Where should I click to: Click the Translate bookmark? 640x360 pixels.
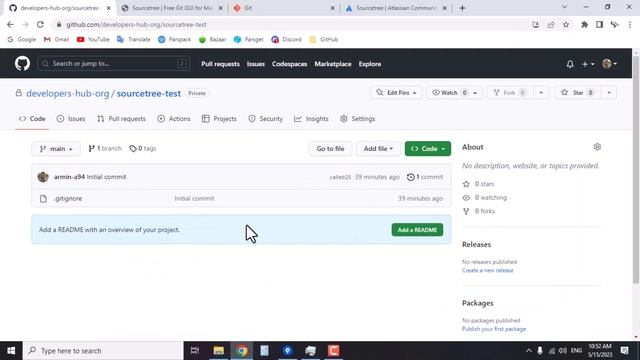coord(133,40)
